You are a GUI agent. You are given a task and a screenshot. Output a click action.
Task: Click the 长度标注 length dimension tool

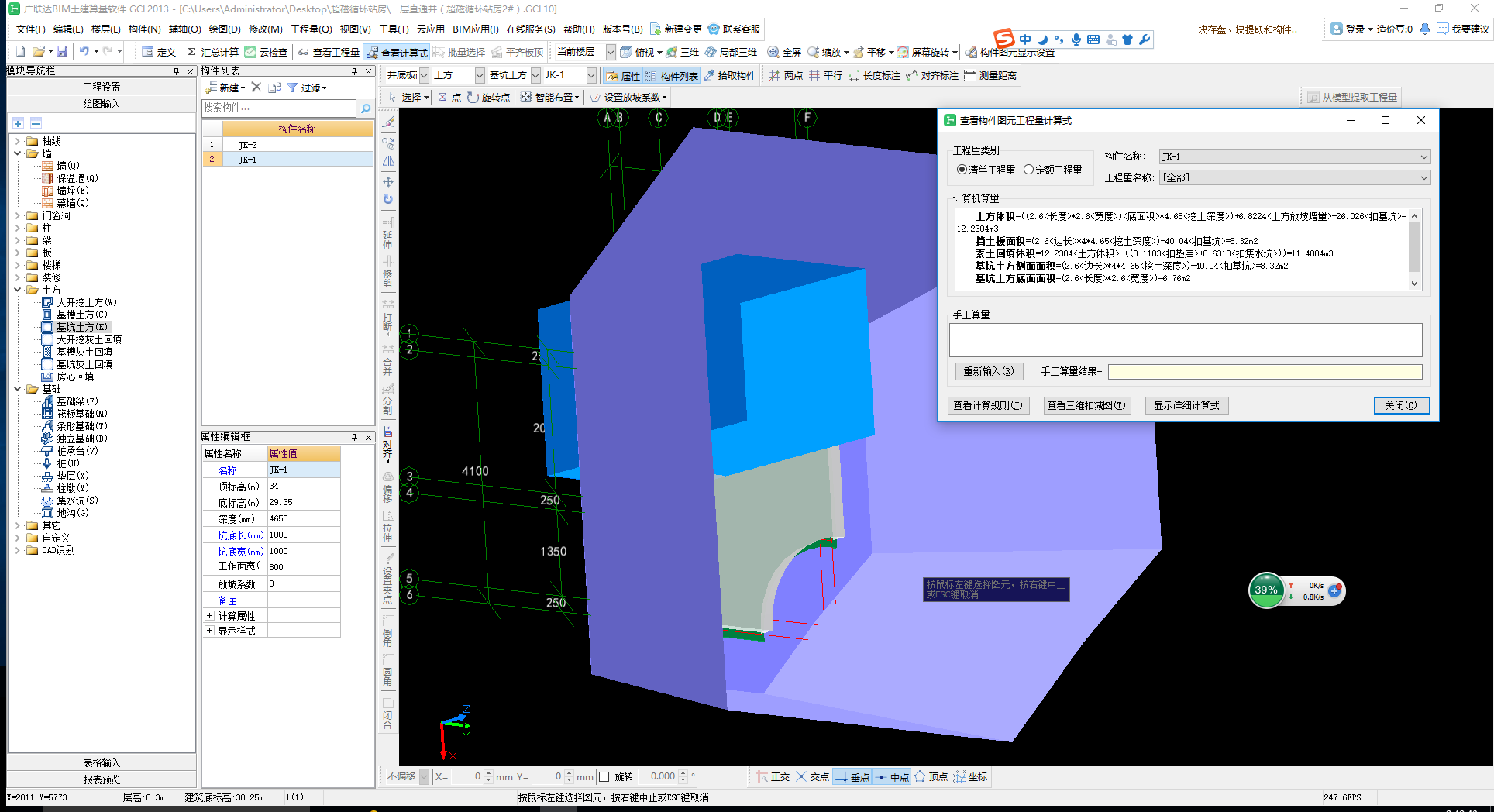click(874, 75)
